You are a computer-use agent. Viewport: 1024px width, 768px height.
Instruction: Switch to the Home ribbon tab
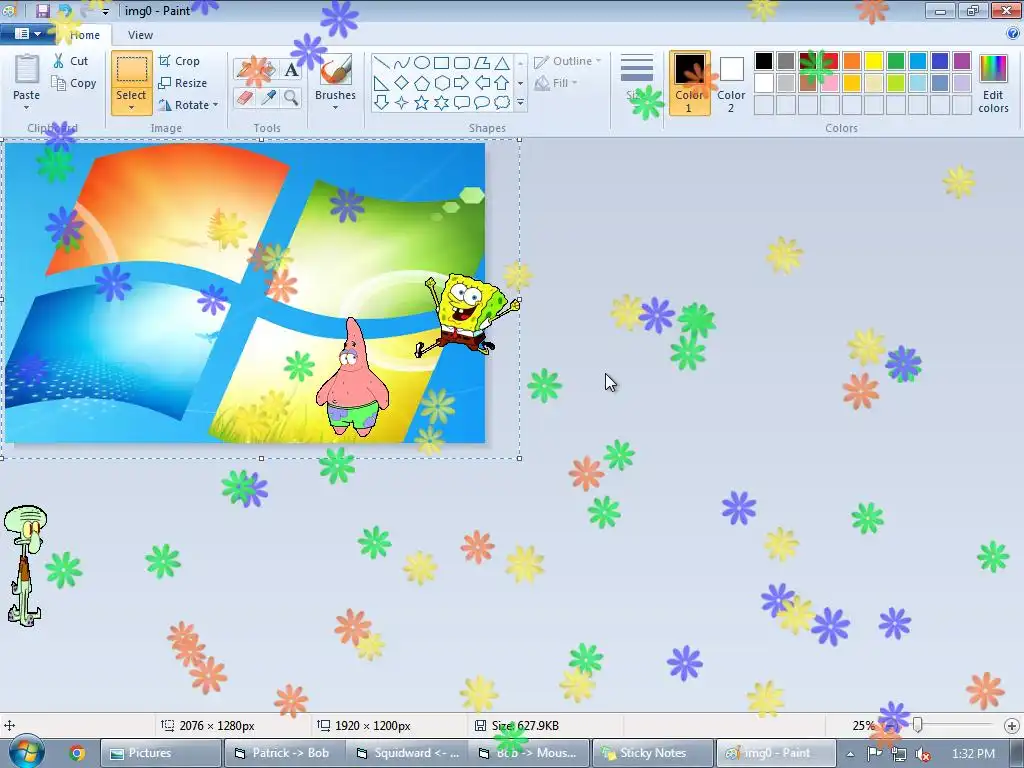(x=84, y=35)
